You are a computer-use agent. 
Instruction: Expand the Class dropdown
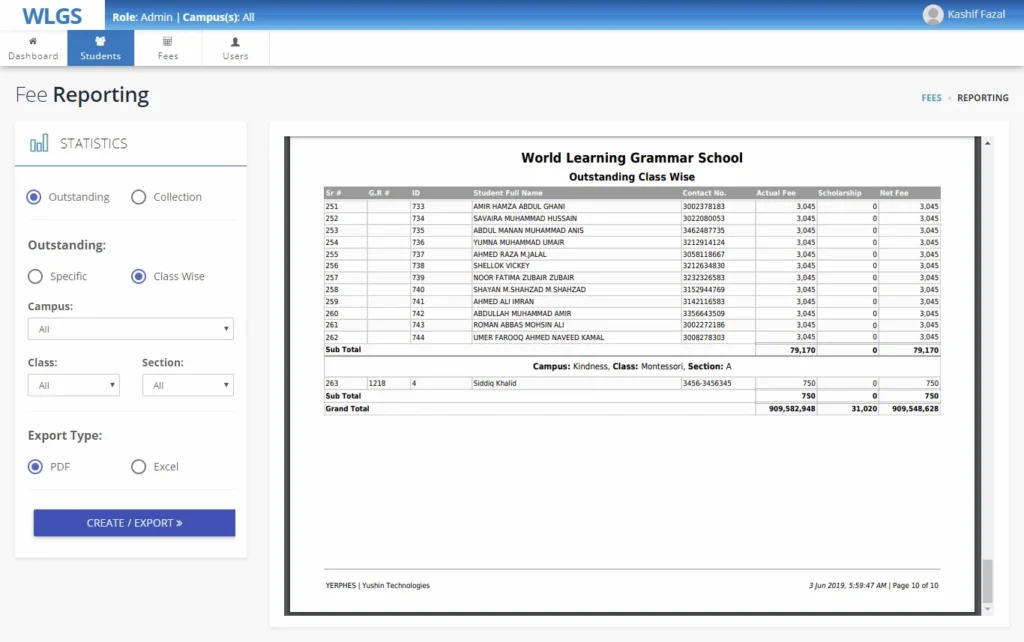(73, 385)
